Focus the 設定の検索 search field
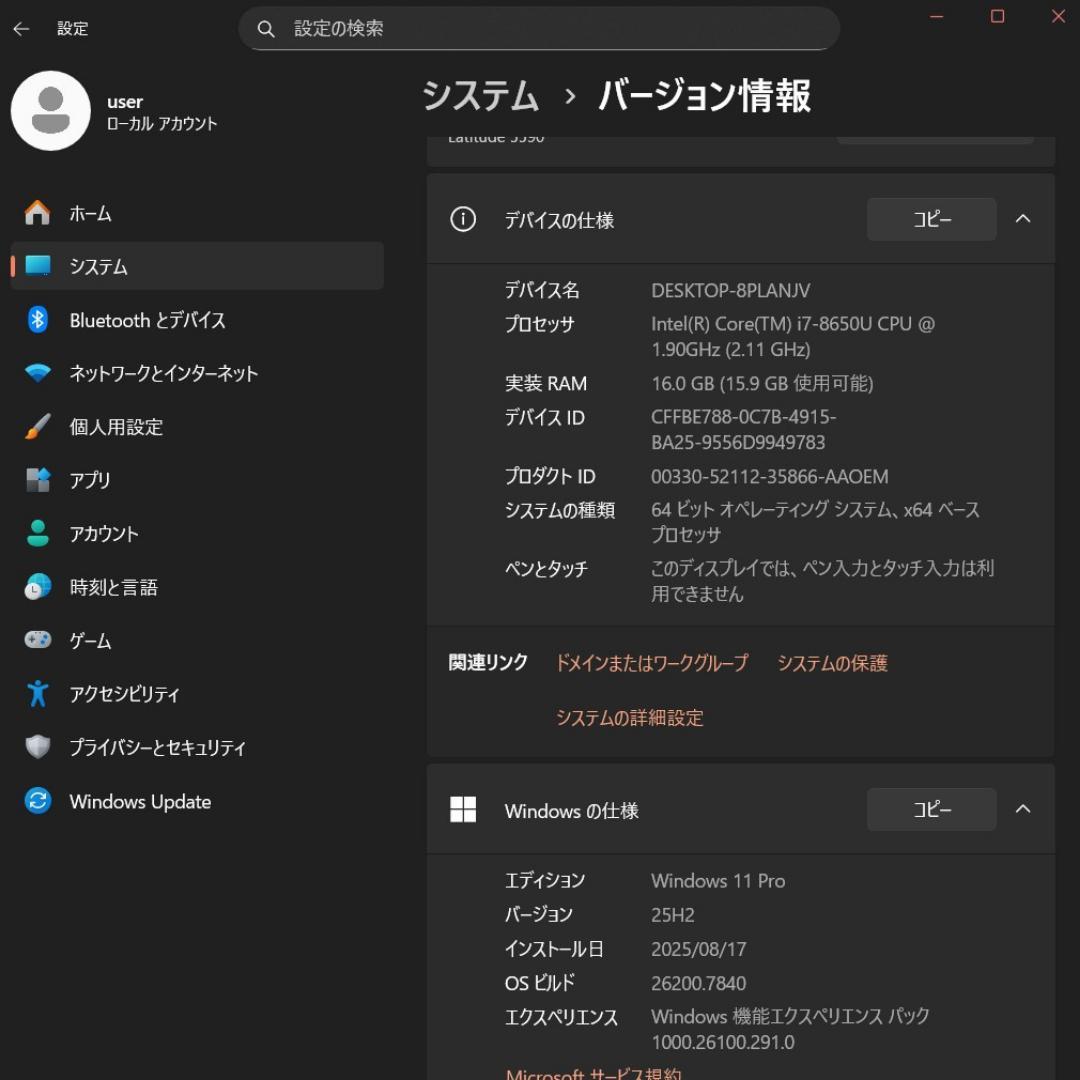 tap(539, 28)
